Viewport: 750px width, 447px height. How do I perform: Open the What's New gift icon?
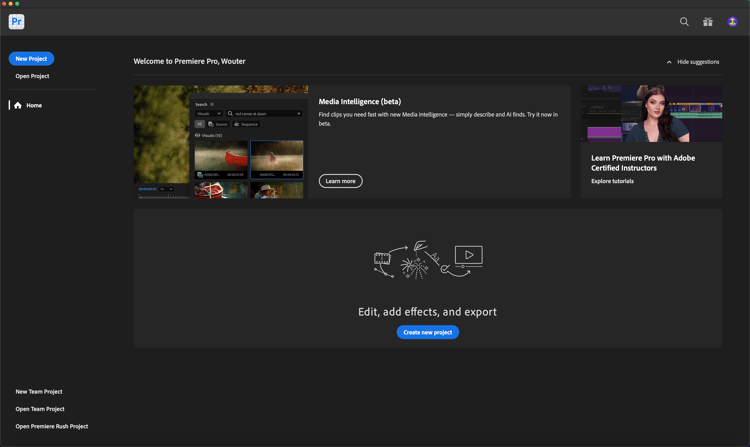click(707, 22)
